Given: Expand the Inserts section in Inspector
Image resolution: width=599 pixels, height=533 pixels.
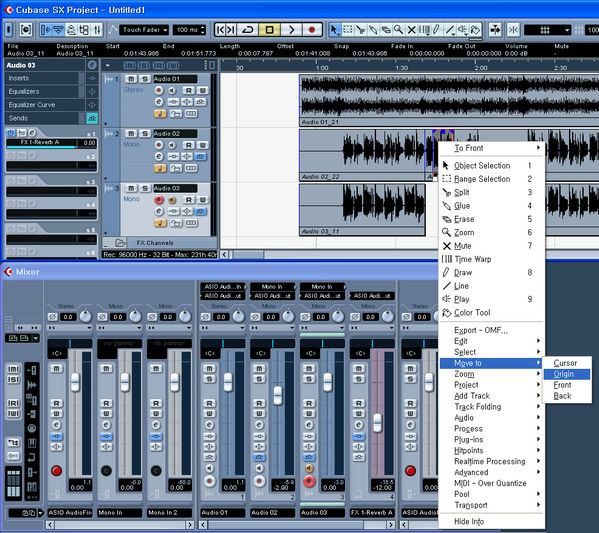Looking at the screenshot, I should [42, 78].
